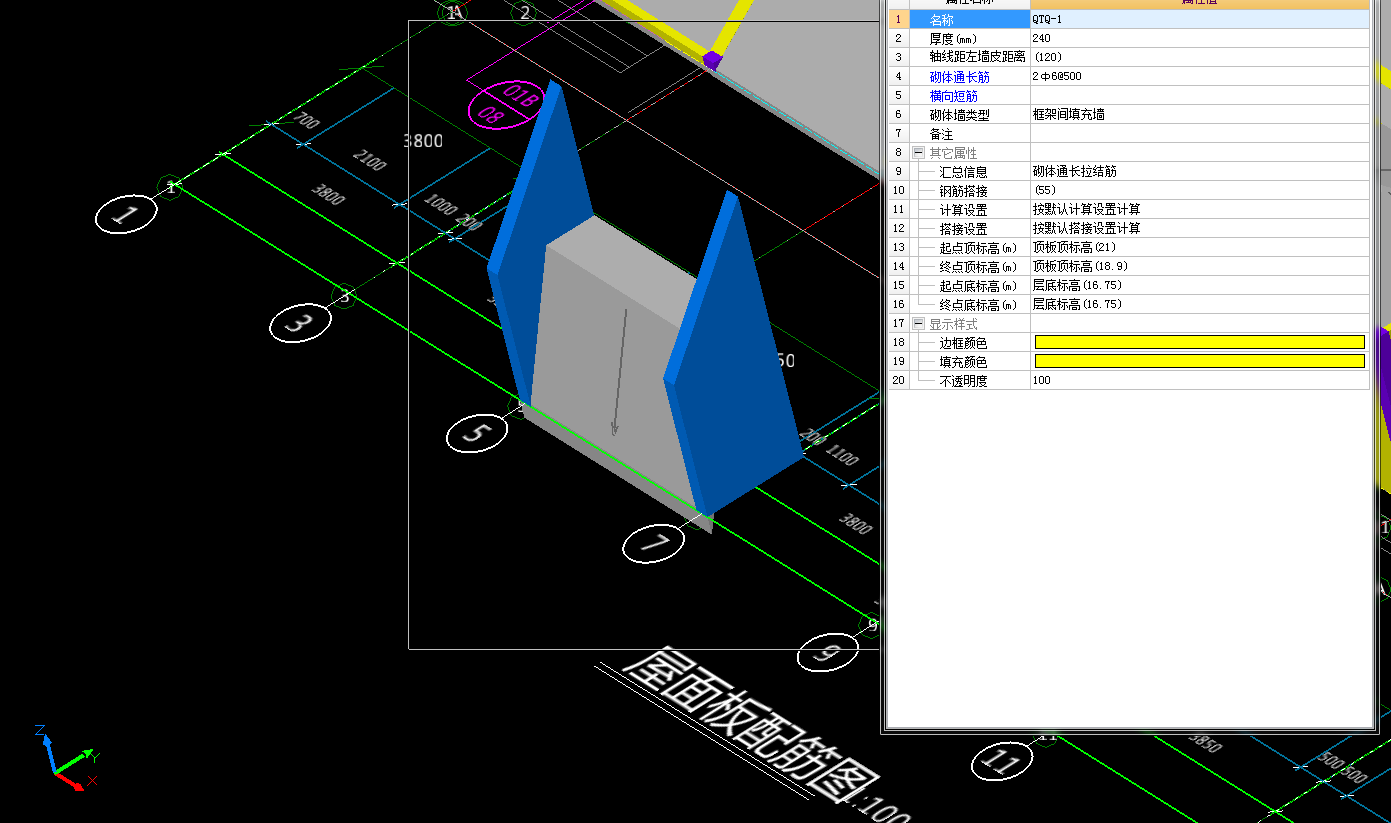Click axis bubble number 2 at top

[x=525, y=13]
